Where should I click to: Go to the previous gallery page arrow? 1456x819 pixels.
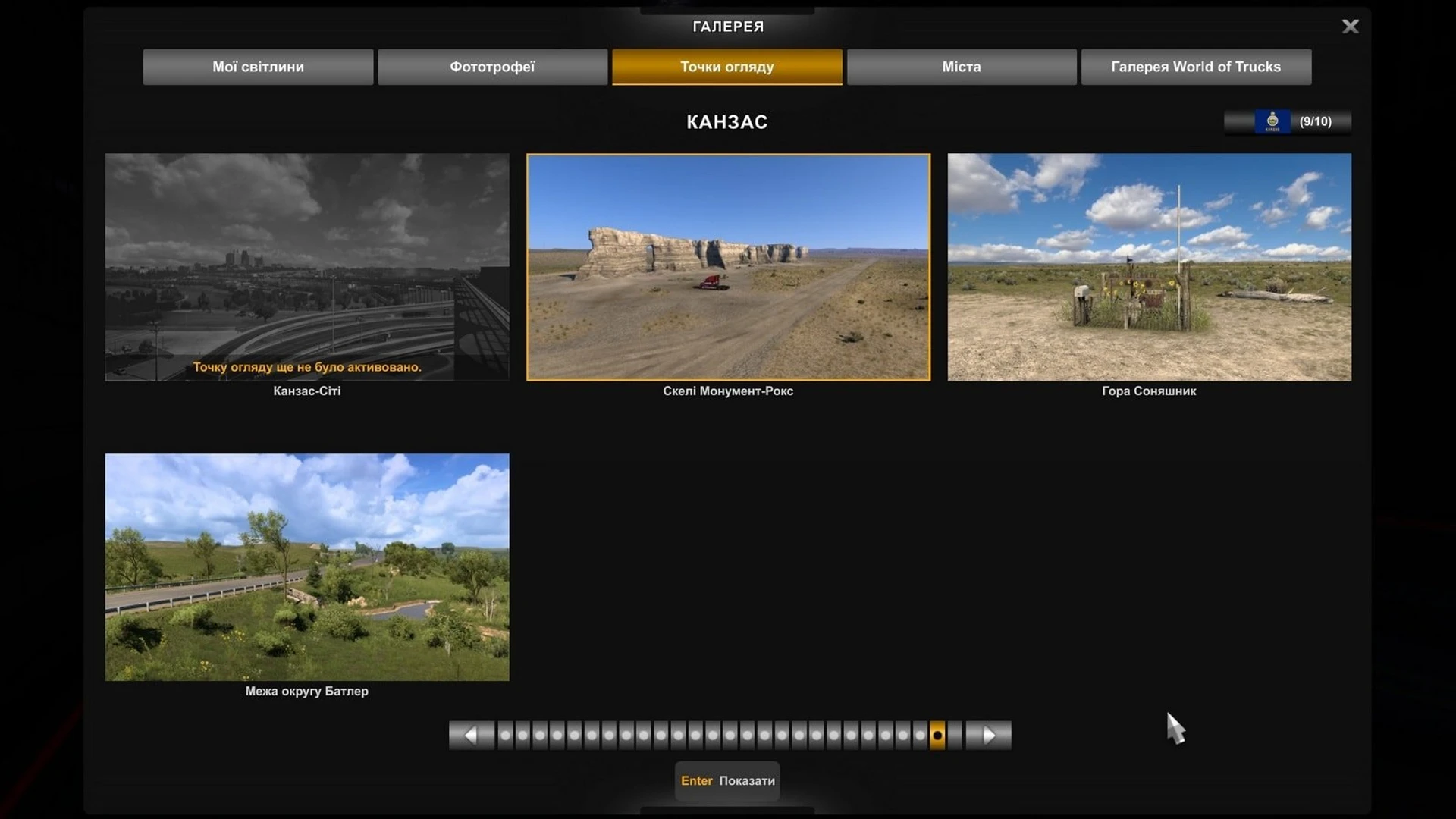471,736
